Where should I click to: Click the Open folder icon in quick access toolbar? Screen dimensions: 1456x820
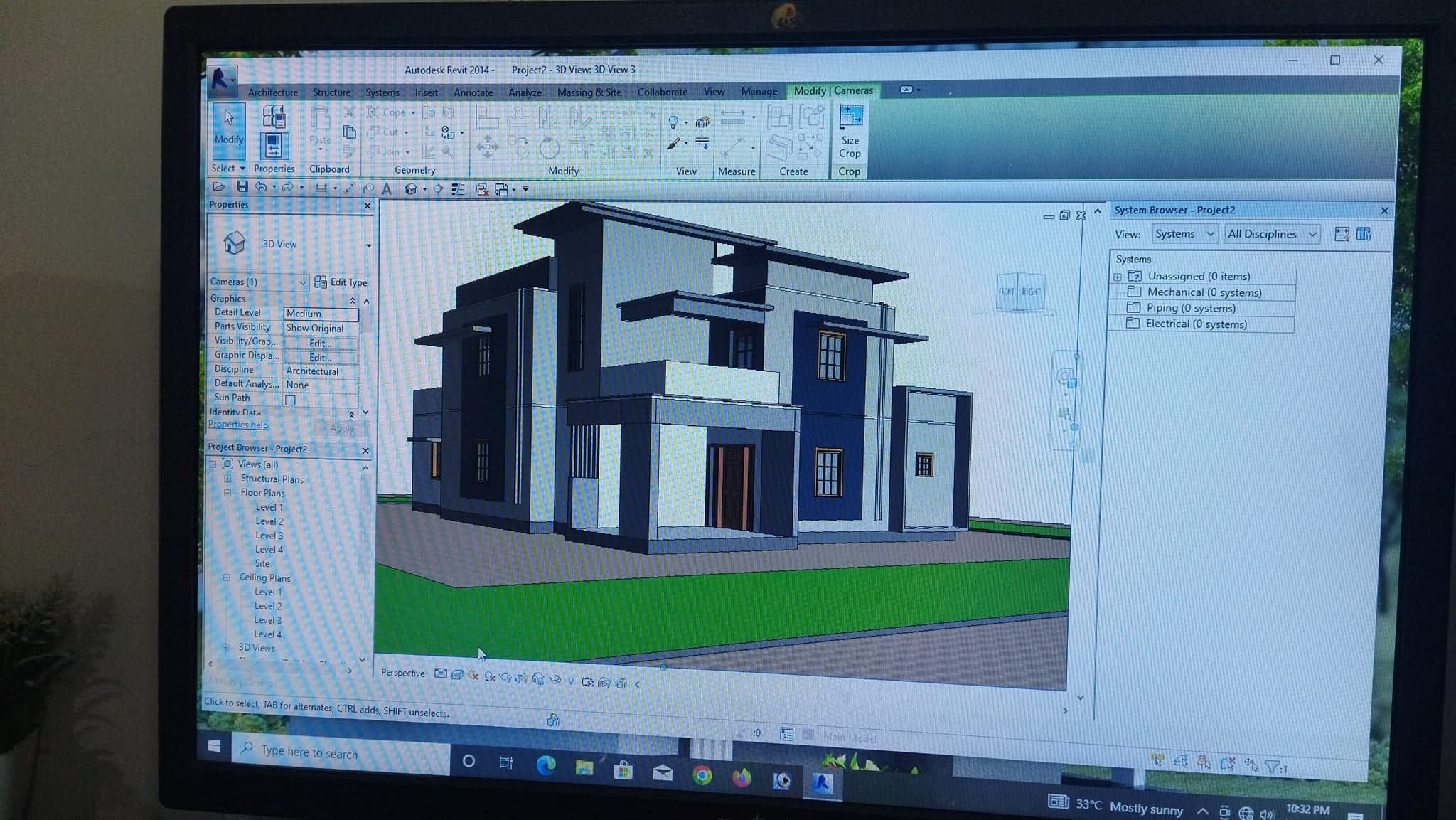pos(219,187)
